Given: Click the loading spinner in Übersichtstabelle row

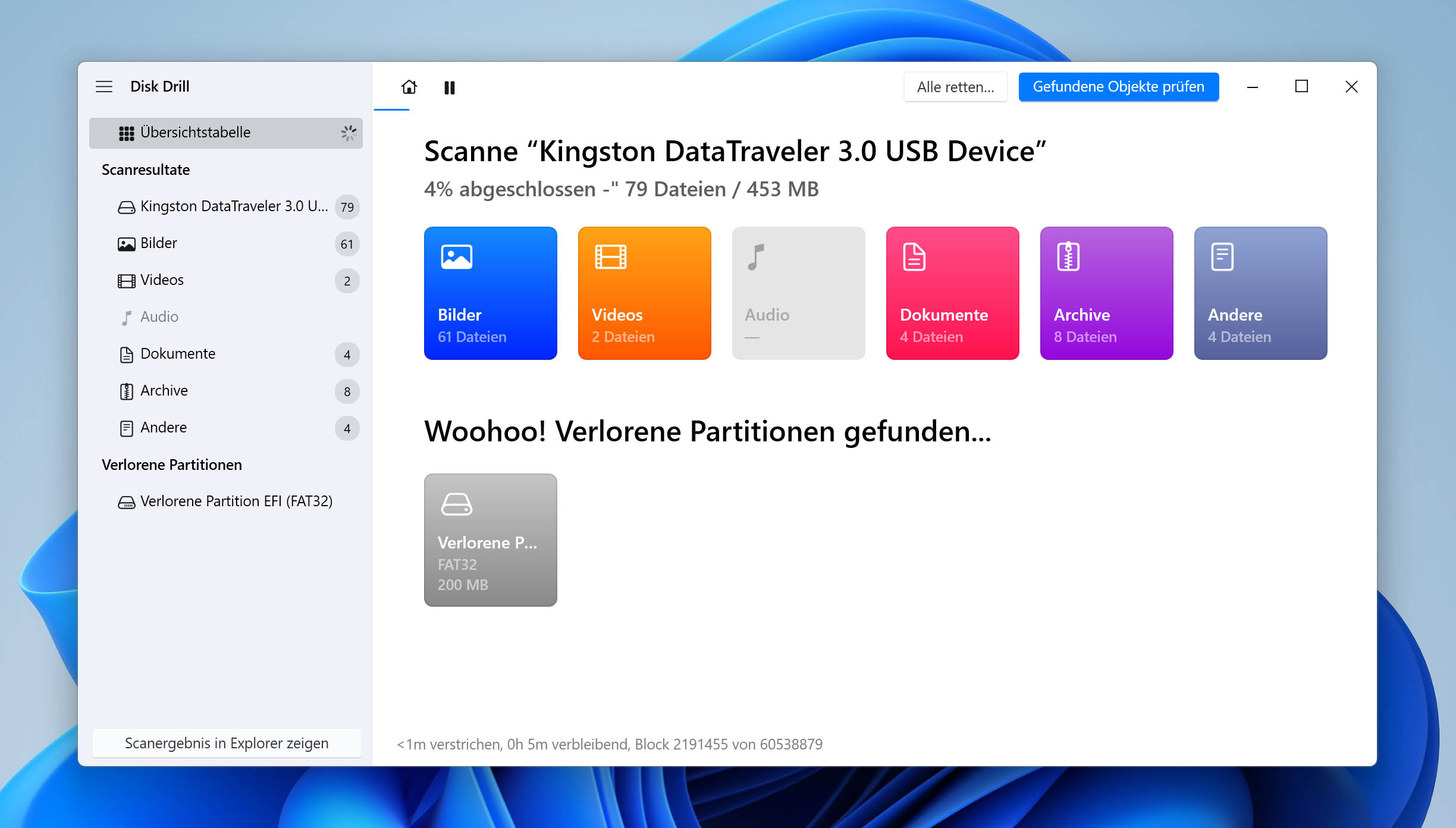Looking at the screenshot, I should click(349, 133).
